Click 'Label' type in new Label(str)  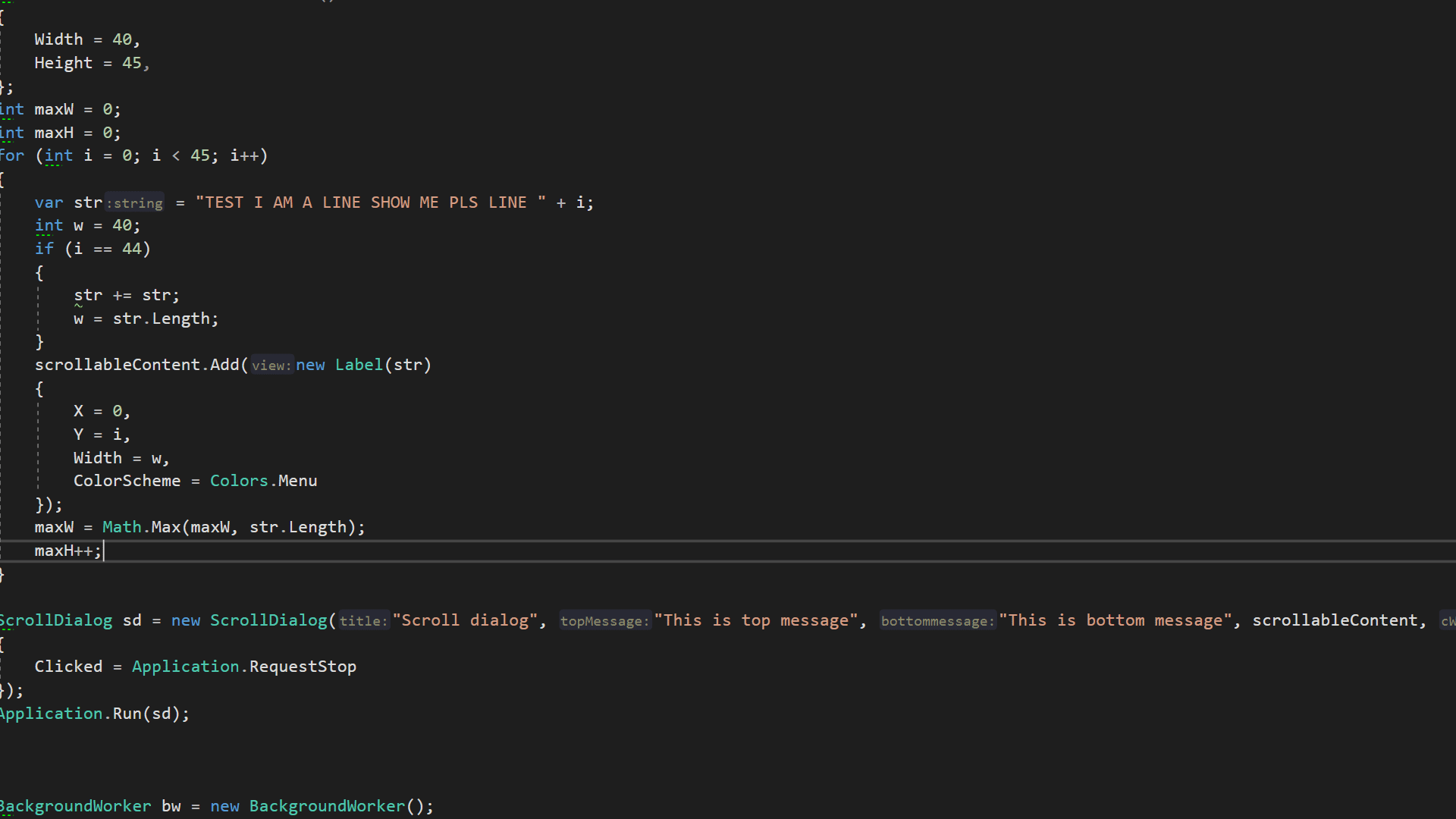pyautogui.click(x=359, y=365)
